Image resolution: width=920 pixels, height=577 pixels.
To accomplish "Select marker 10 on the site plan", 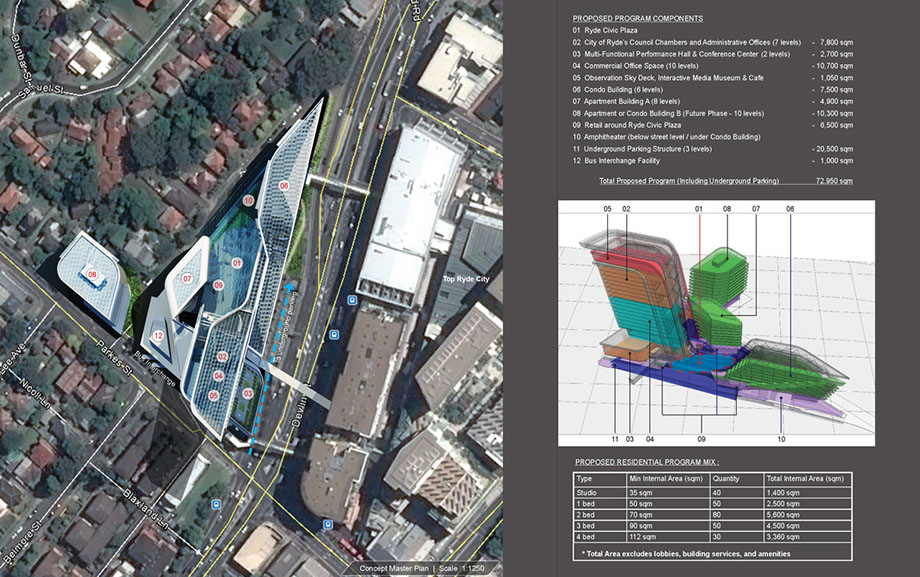I will (248, 200).
